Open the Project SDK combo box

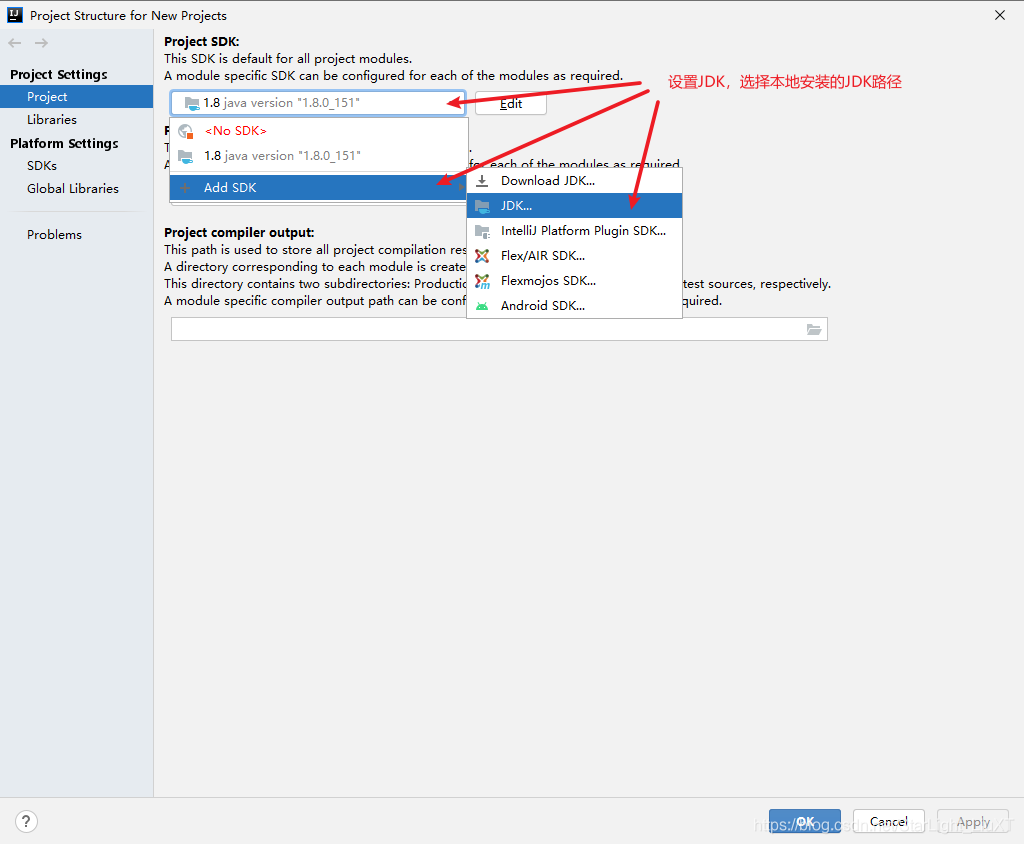coord(318,103)
